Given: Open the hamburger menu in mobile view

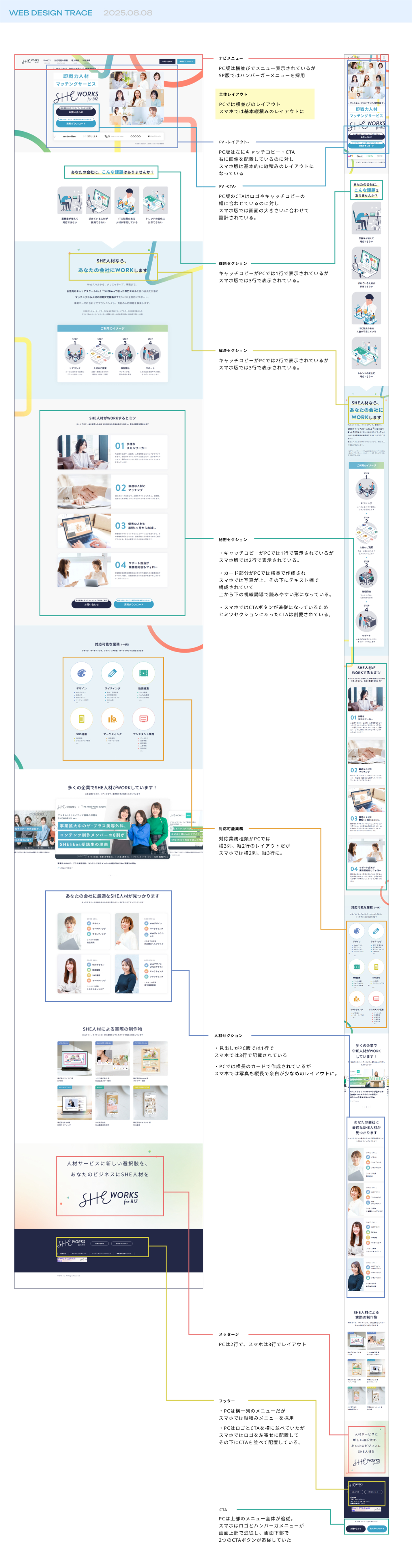Looking at the screenshot, I should click(384, 58).
